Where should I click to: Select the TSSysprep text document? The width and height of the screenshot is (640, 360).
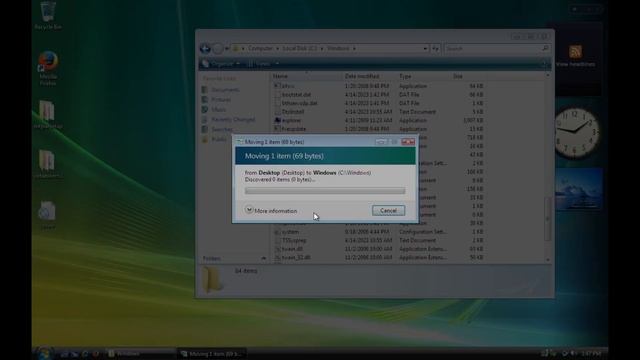click(294, 240)
